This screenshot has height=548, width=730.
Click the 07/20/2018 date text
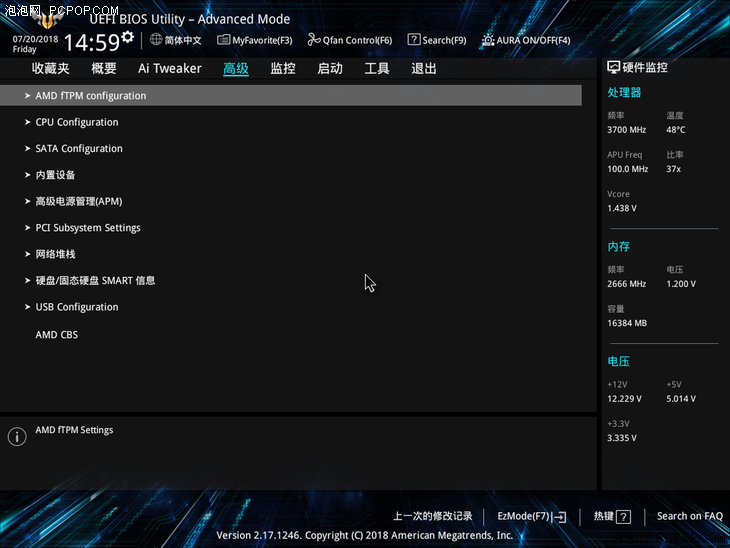pyautogui.click(x=35, y=39)
